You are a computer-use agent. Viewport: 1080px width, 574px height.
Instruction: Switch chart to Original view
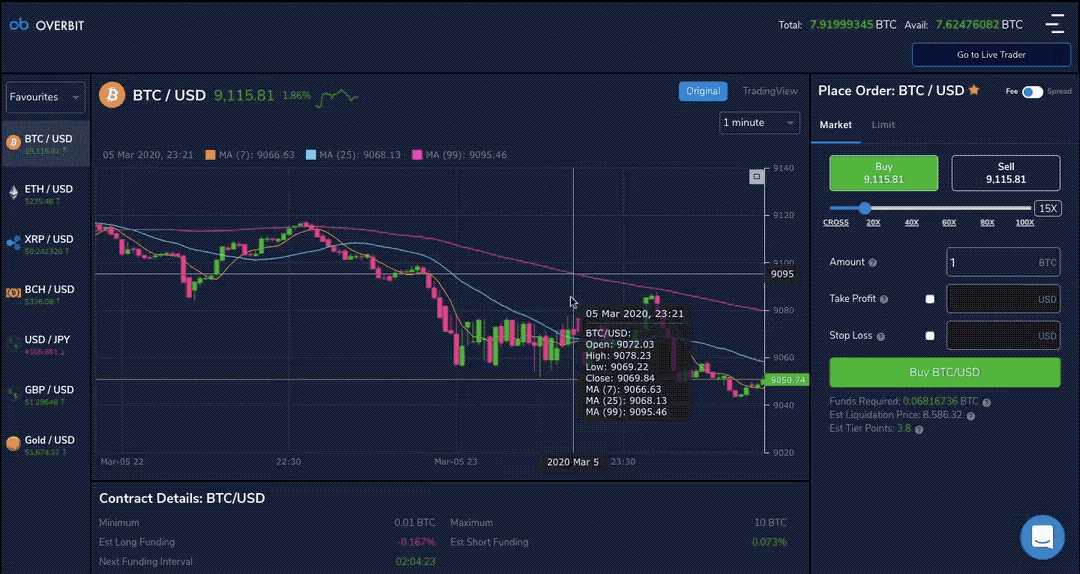pyautogui.click(x=703, y=91)
